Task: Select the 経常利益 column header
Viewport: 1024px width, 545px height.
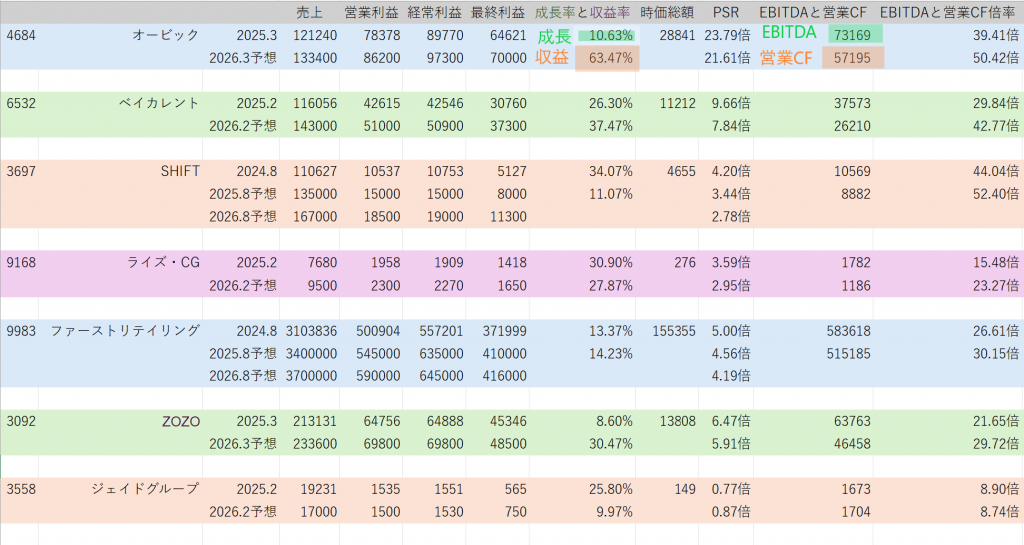Action: 434,12
